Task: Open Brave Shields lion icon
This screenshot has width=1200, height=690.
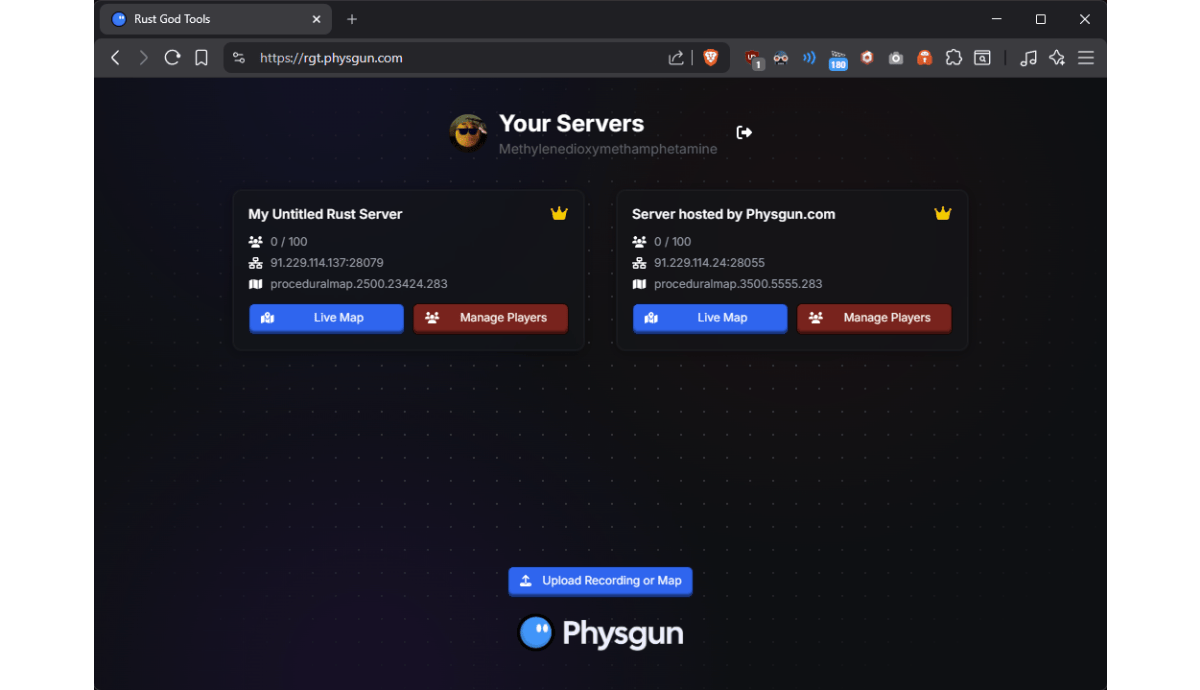Action: (711, 58)
